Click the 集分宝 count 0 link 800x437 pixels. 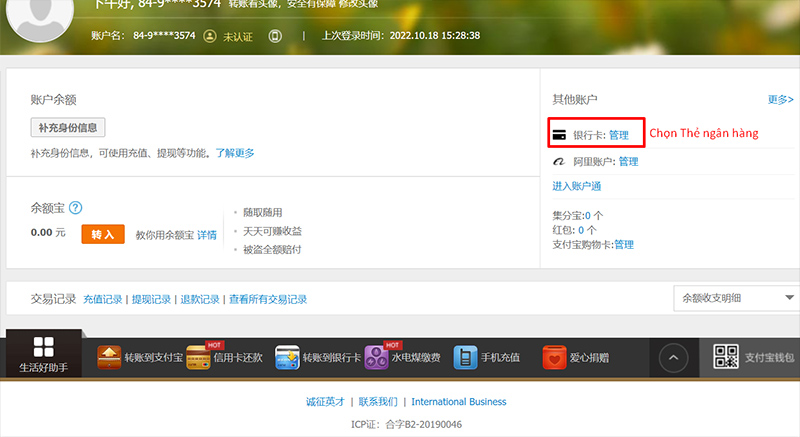coord(588,216)
